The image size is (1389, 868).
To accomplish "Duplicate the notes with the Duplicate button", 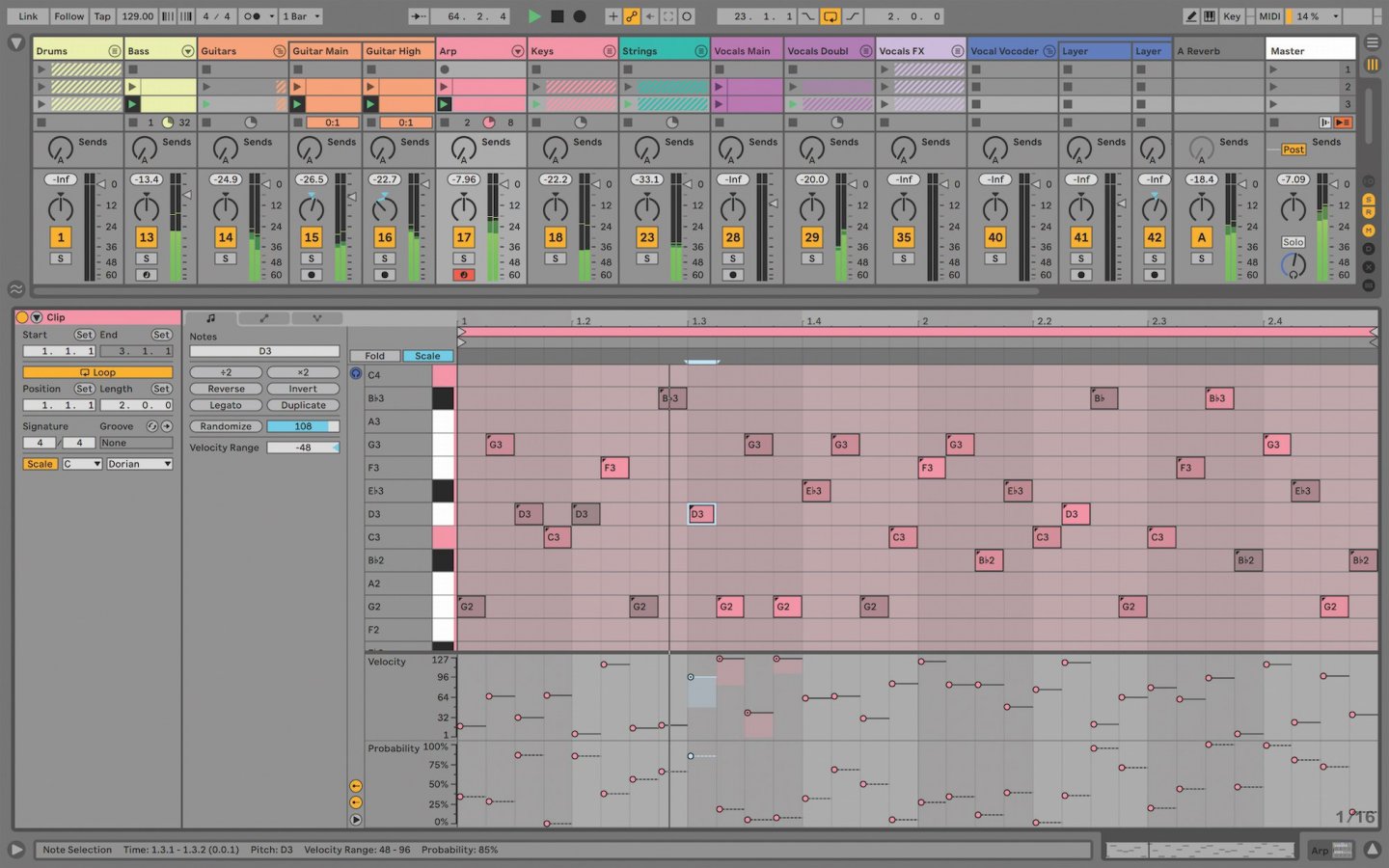I will [303, 405].
